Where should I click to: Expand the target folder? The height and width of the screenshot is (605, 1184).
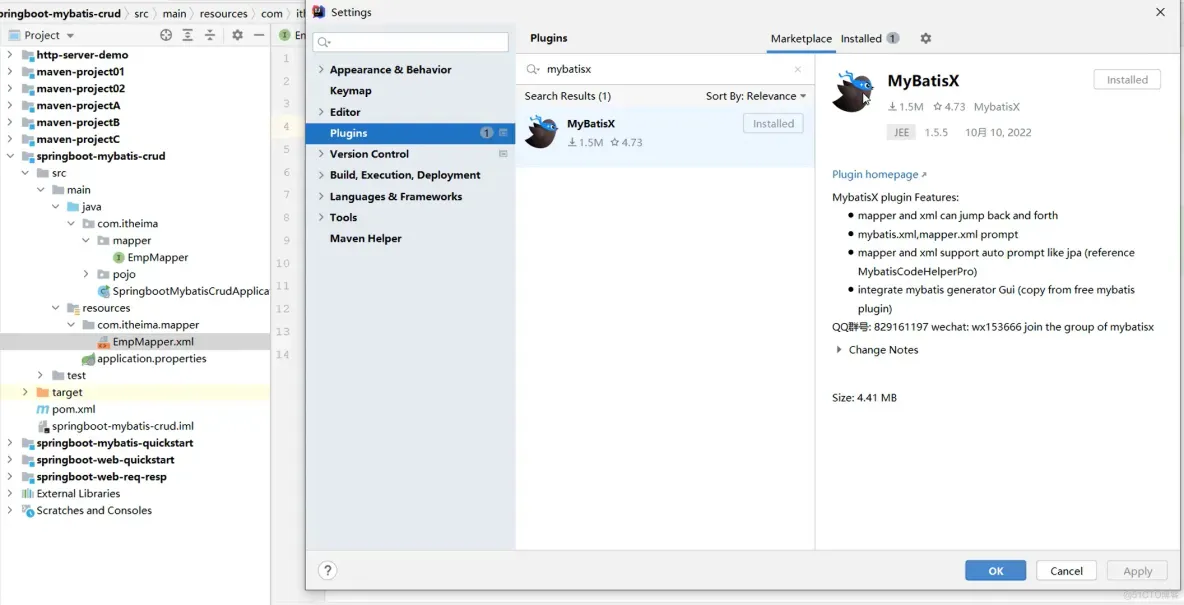tap(25, 393)
